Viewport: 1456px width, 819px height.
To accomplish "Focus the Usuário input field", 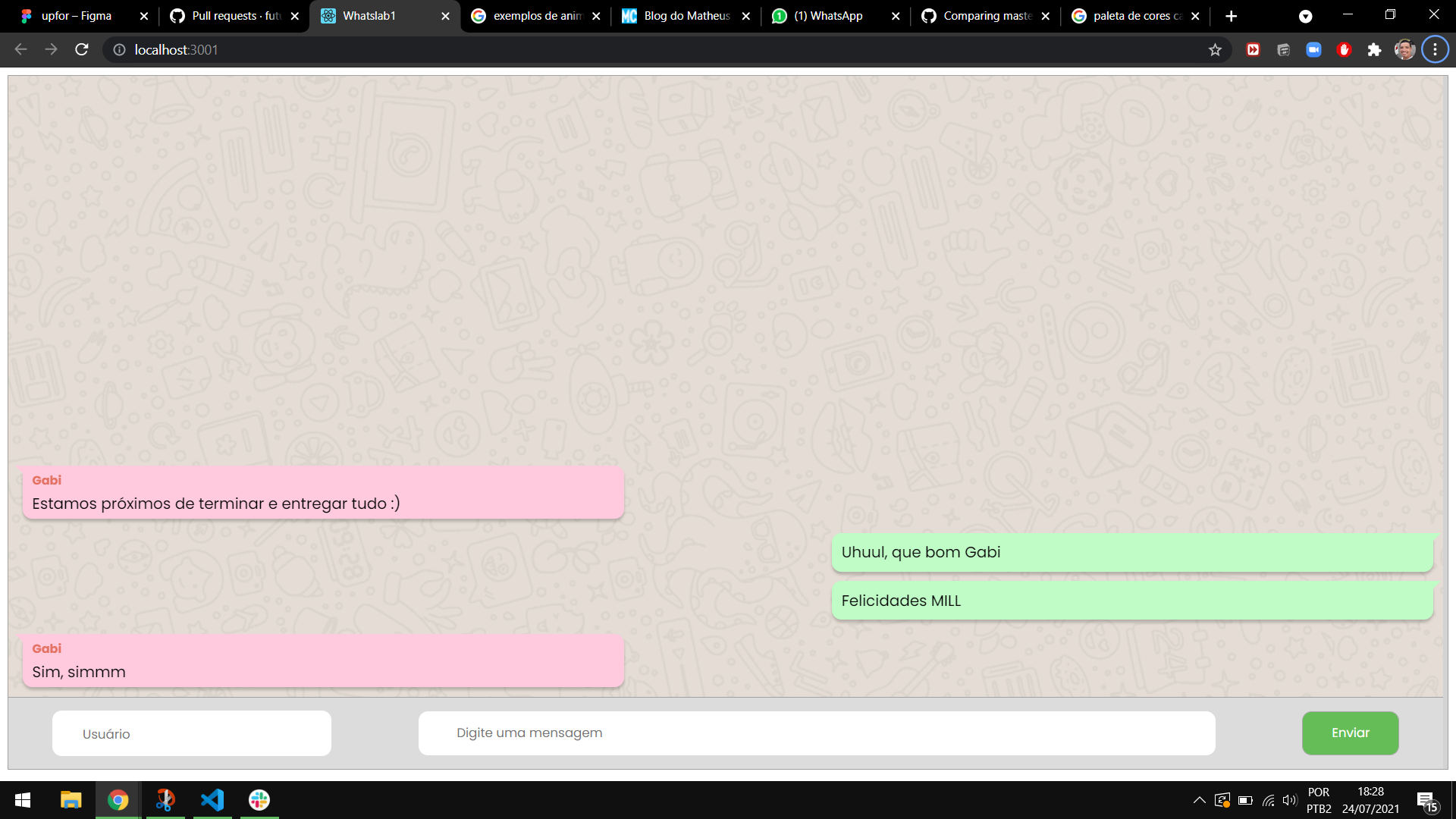I will coord(191,733).
